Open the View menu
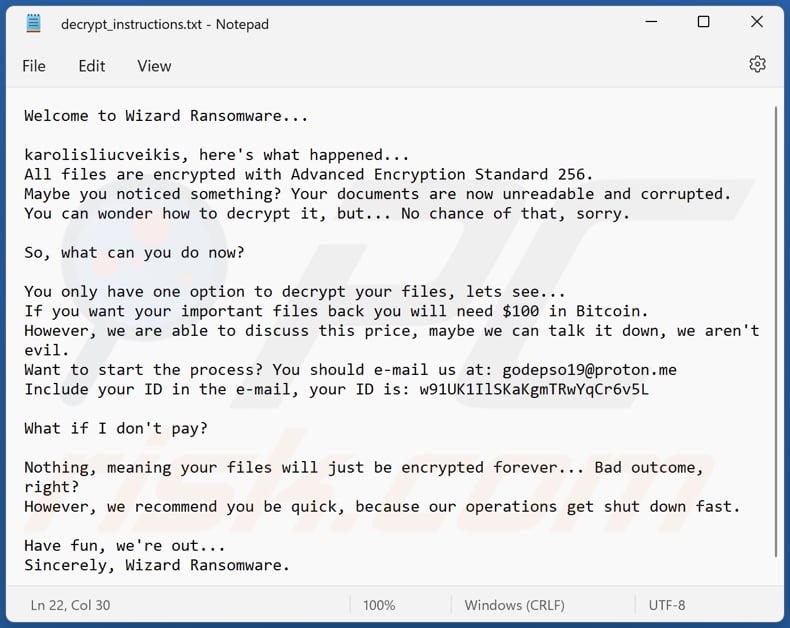The width and height of the screenshot is (790, 628). coord(154,66)
